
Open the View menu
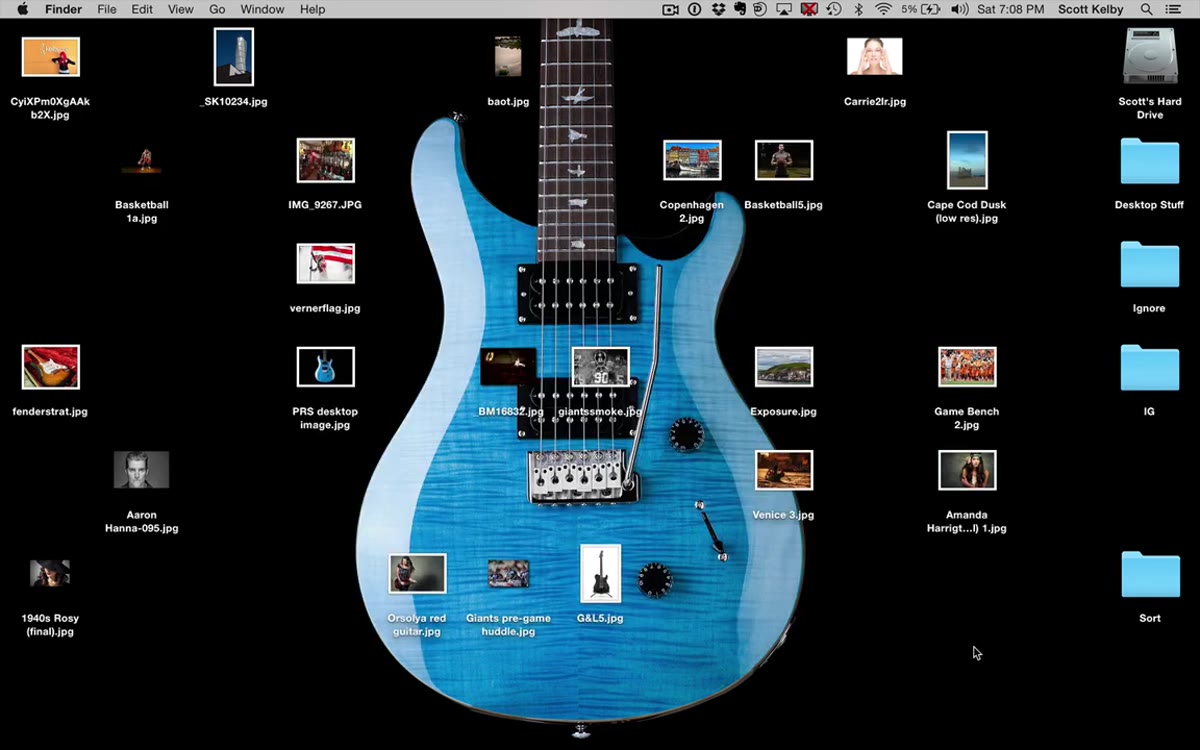click(181, 9)
